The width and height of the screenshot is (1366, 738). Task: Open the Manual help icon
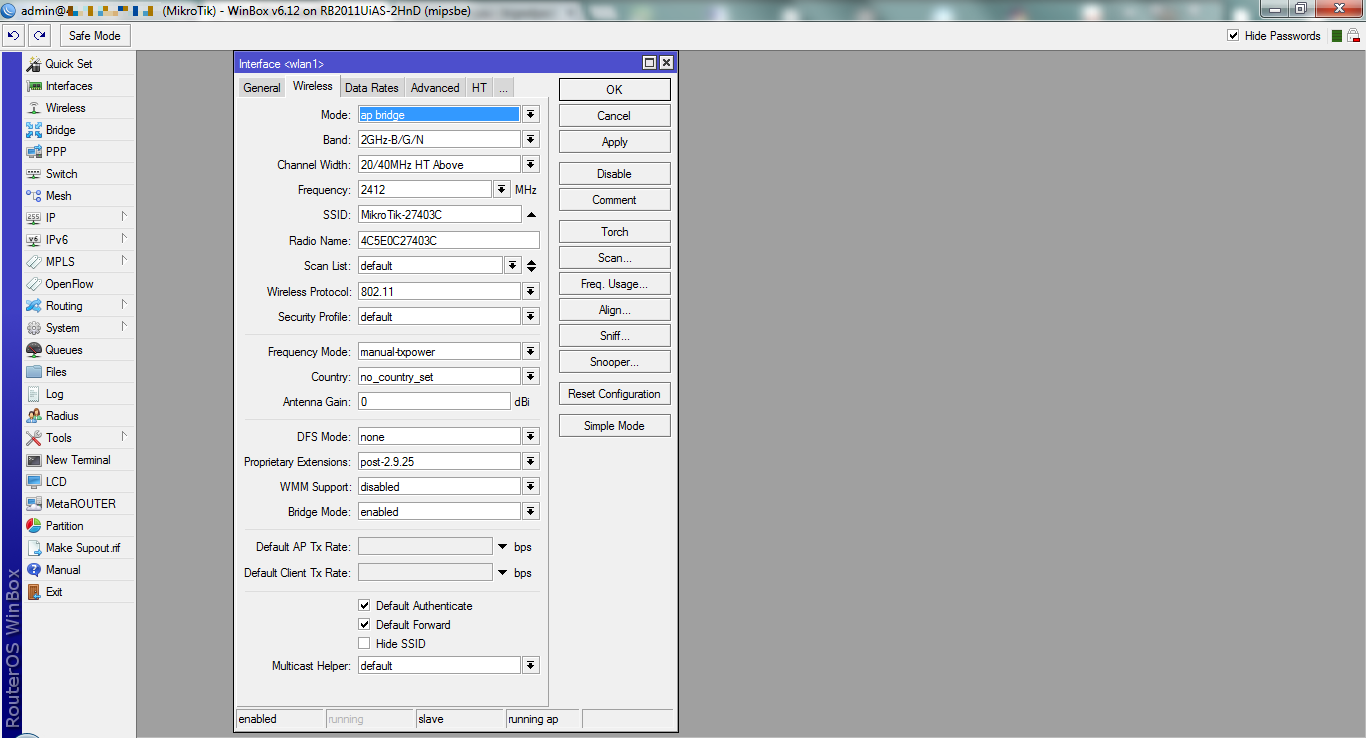pos(34,570)
